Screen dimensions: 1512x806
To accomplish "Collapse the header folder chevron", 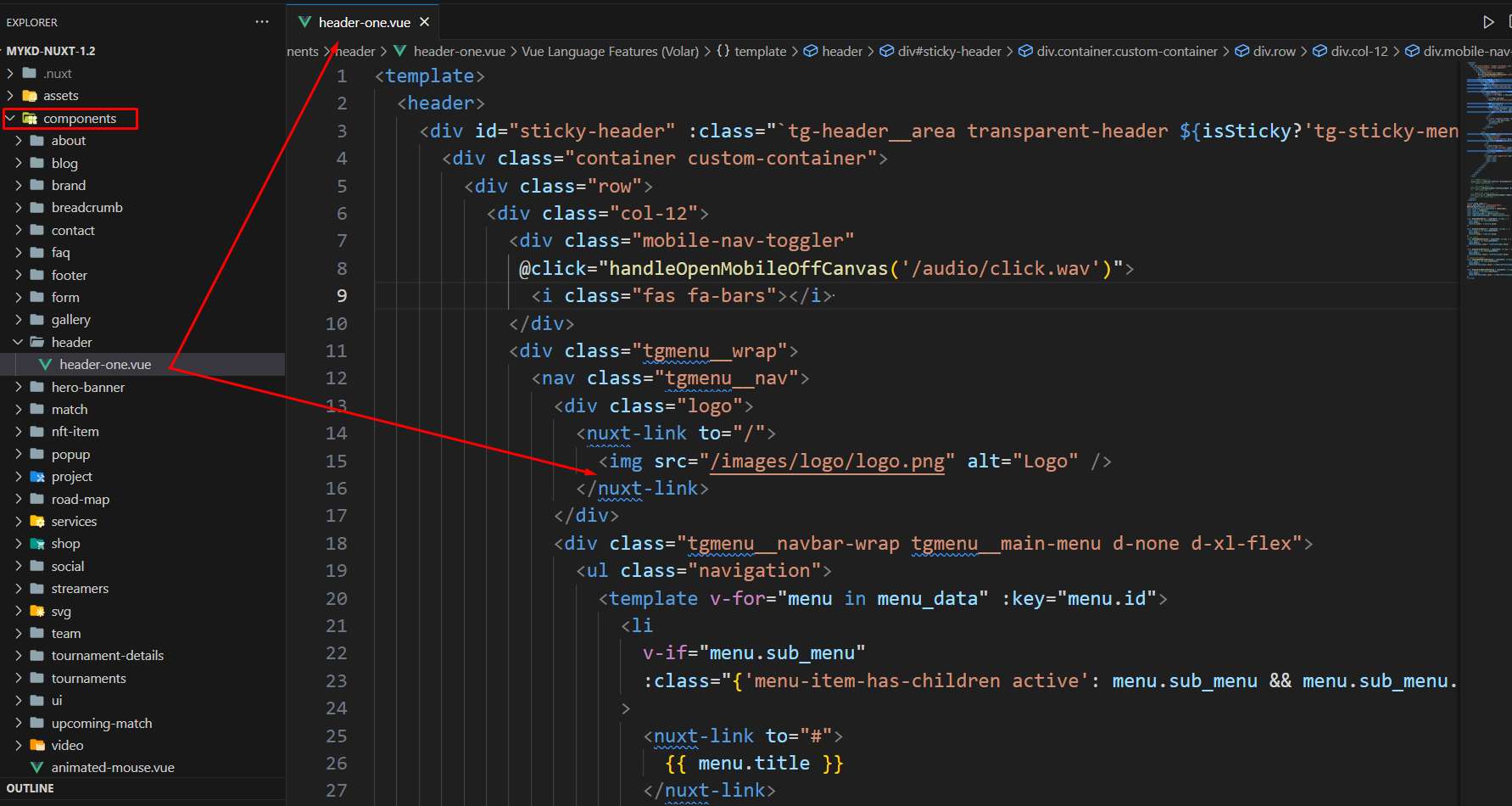I will [x=19, y=343].
